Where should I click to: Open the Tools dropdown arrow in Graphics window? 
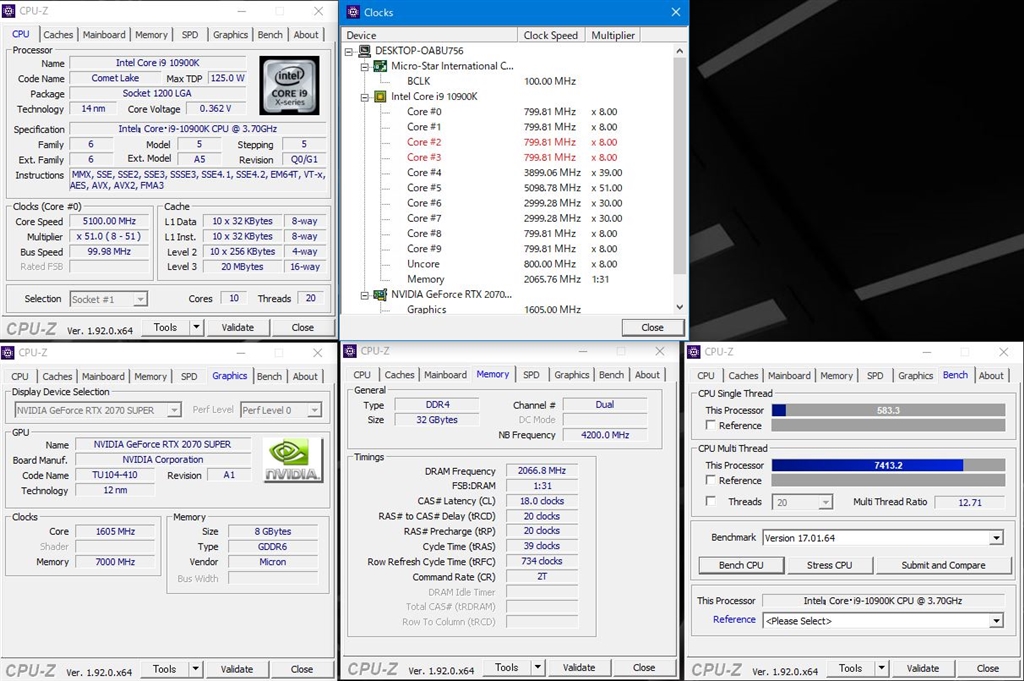click(x=195, y=669)
